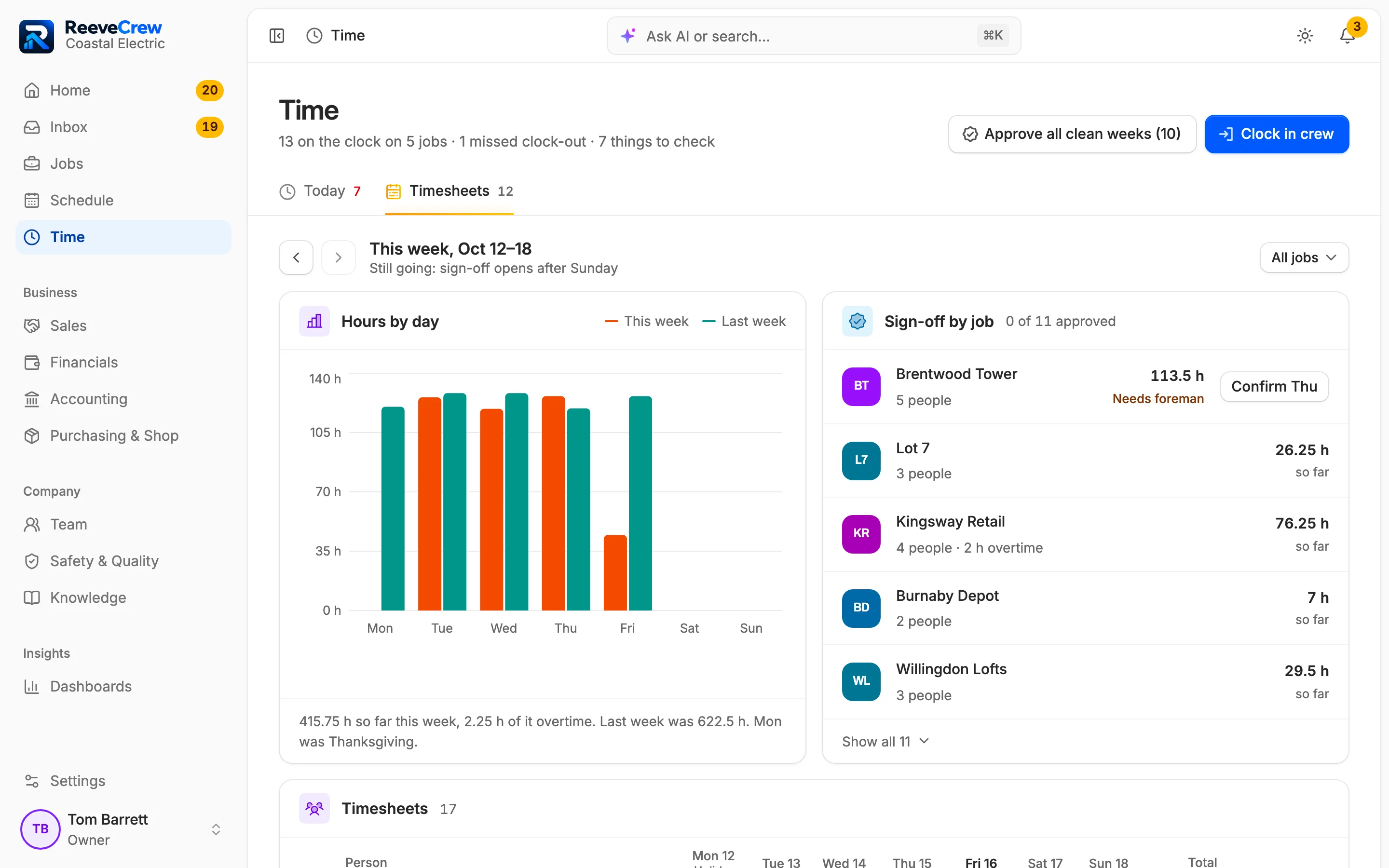Click the ReeveCrew logo icon

36,36
